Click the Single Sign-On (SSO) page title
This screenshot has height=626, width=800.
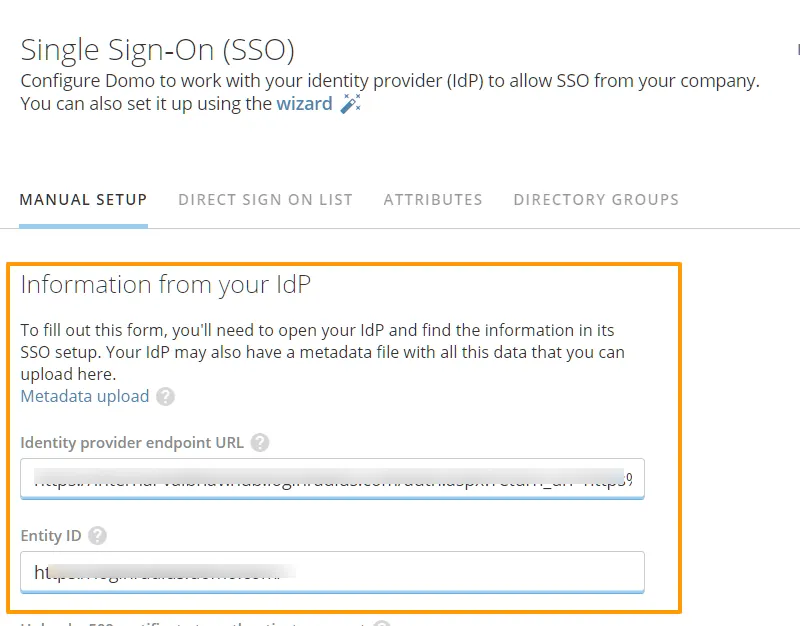(x=158, y=50)
